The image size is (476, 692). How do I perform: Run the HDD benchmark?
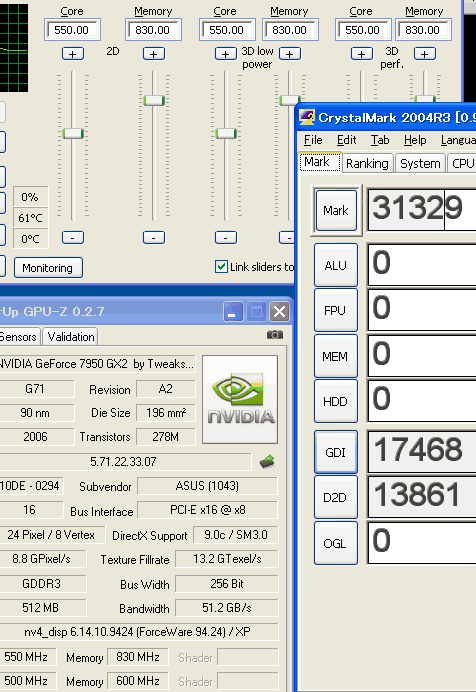click(x=336, y=401)
